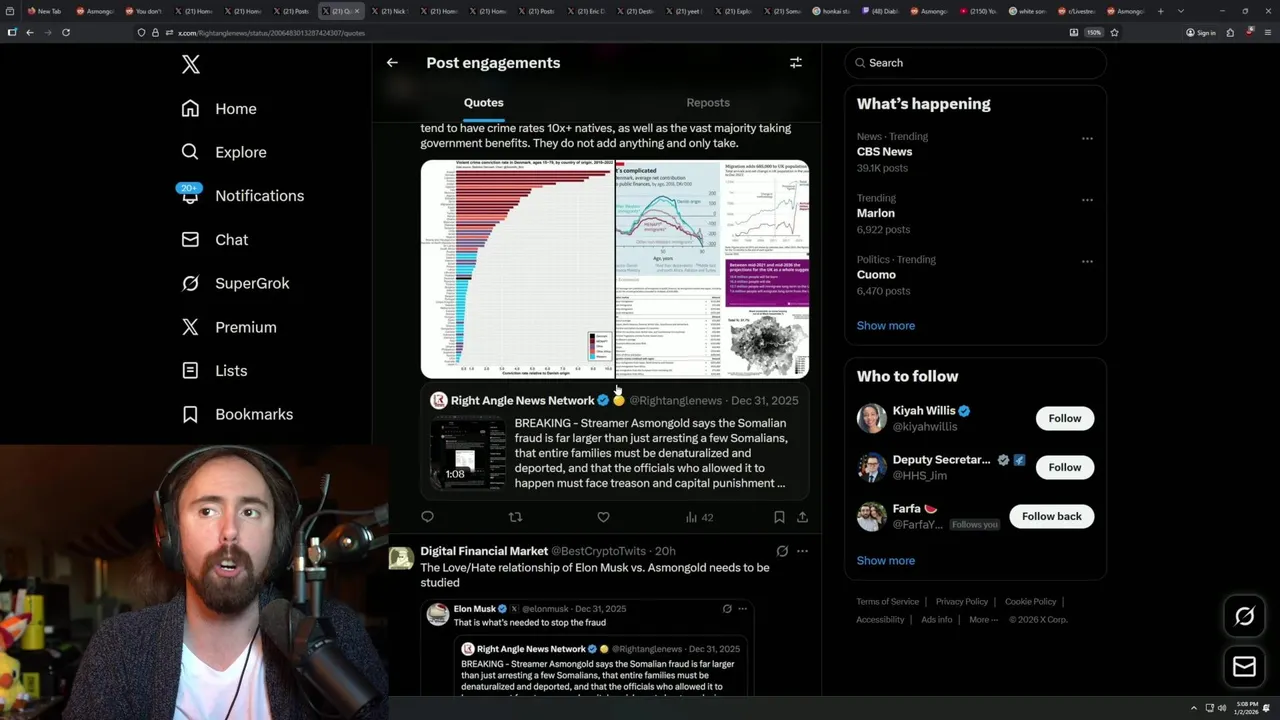Open the Cuomo trending topic

pos(876,275)
